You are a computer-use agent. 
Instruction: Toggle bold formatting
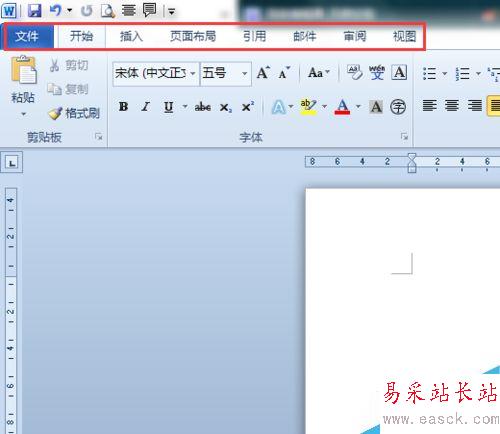click(x=123, y=107)
